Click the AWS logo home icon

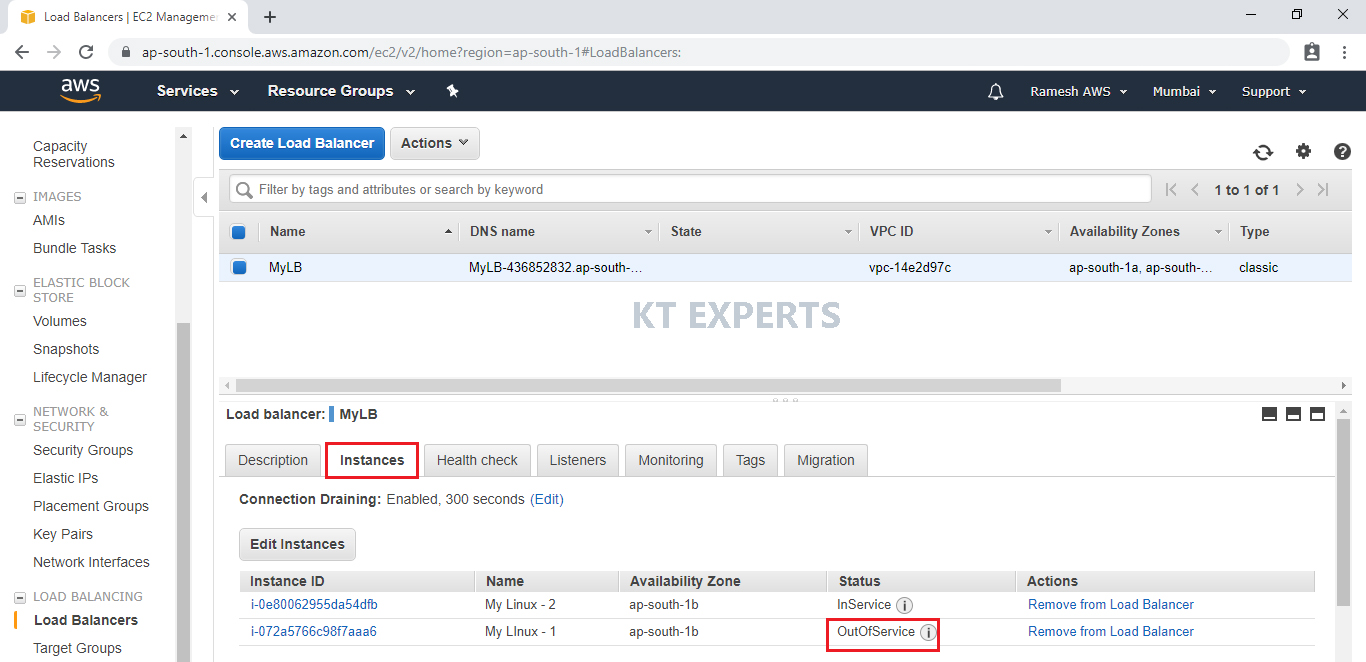point(81,91)
